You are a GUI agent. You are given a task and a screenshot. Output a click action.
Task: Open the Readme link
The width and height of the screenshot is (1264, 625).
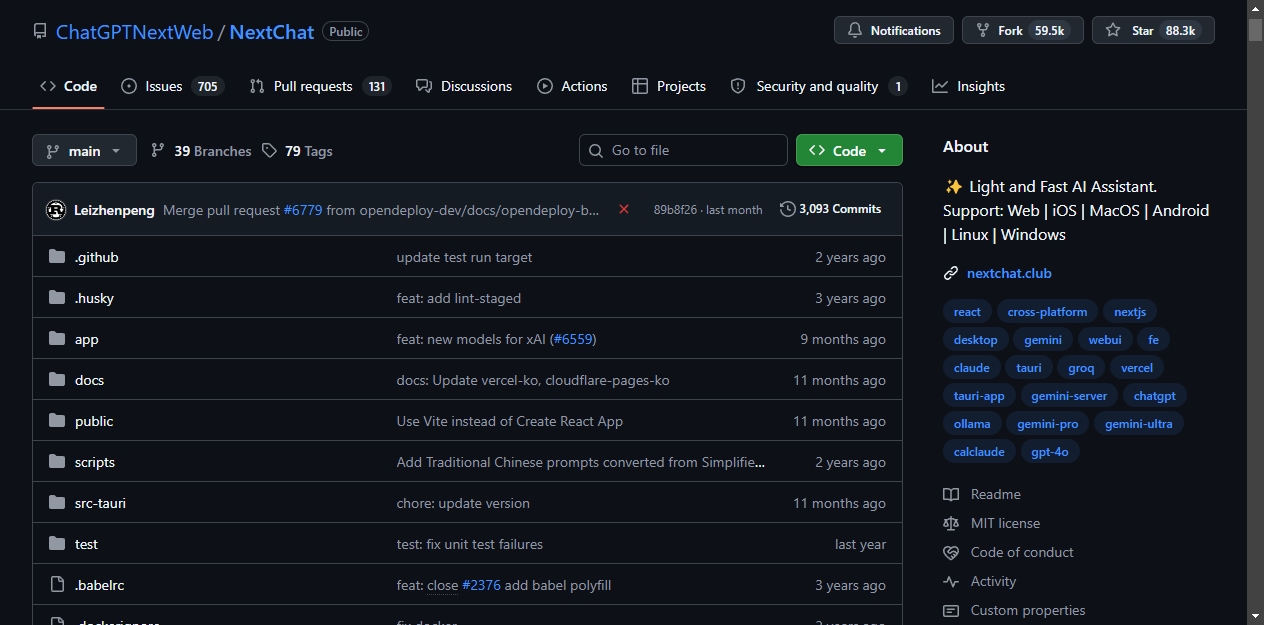(x=982, y=494)
